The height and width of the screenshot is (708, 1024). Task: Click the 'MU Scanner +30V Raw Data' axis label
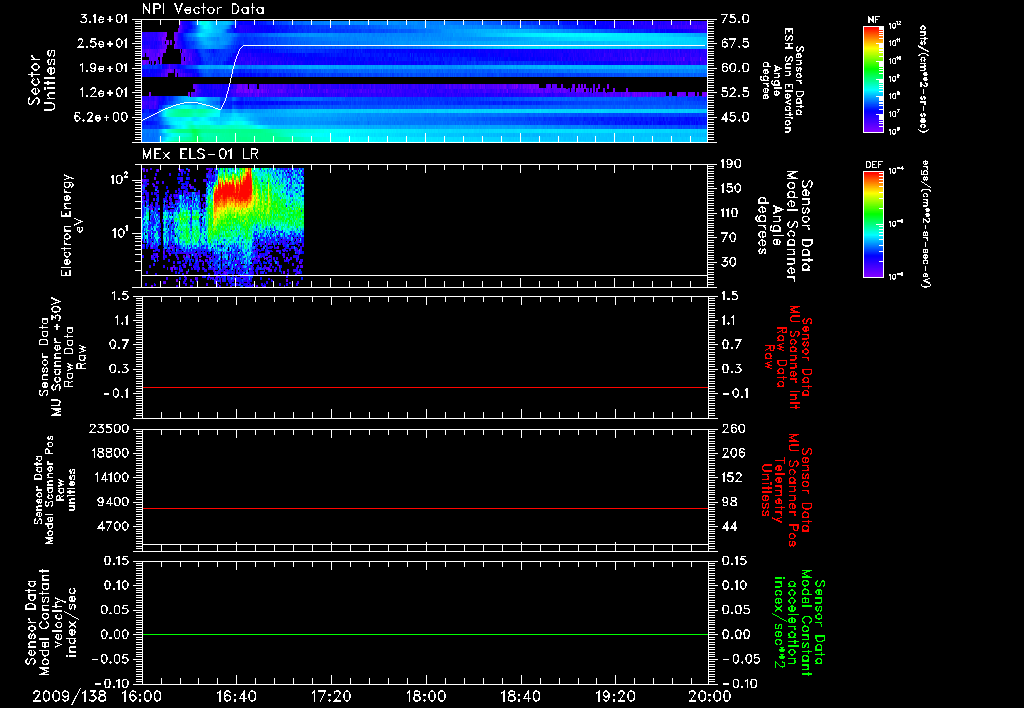62,357
